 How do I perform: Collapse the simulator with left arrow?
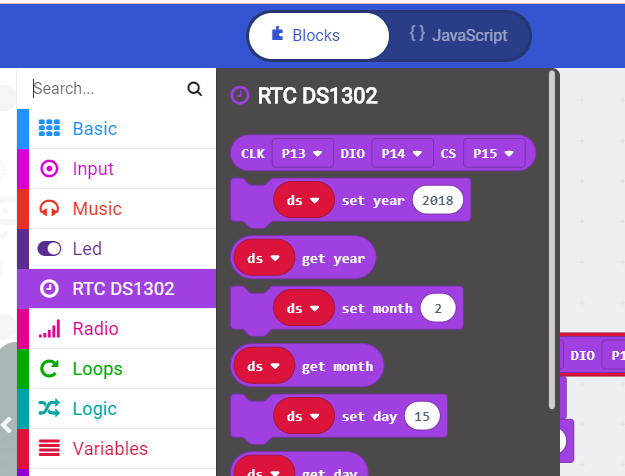tap(6, 425)
